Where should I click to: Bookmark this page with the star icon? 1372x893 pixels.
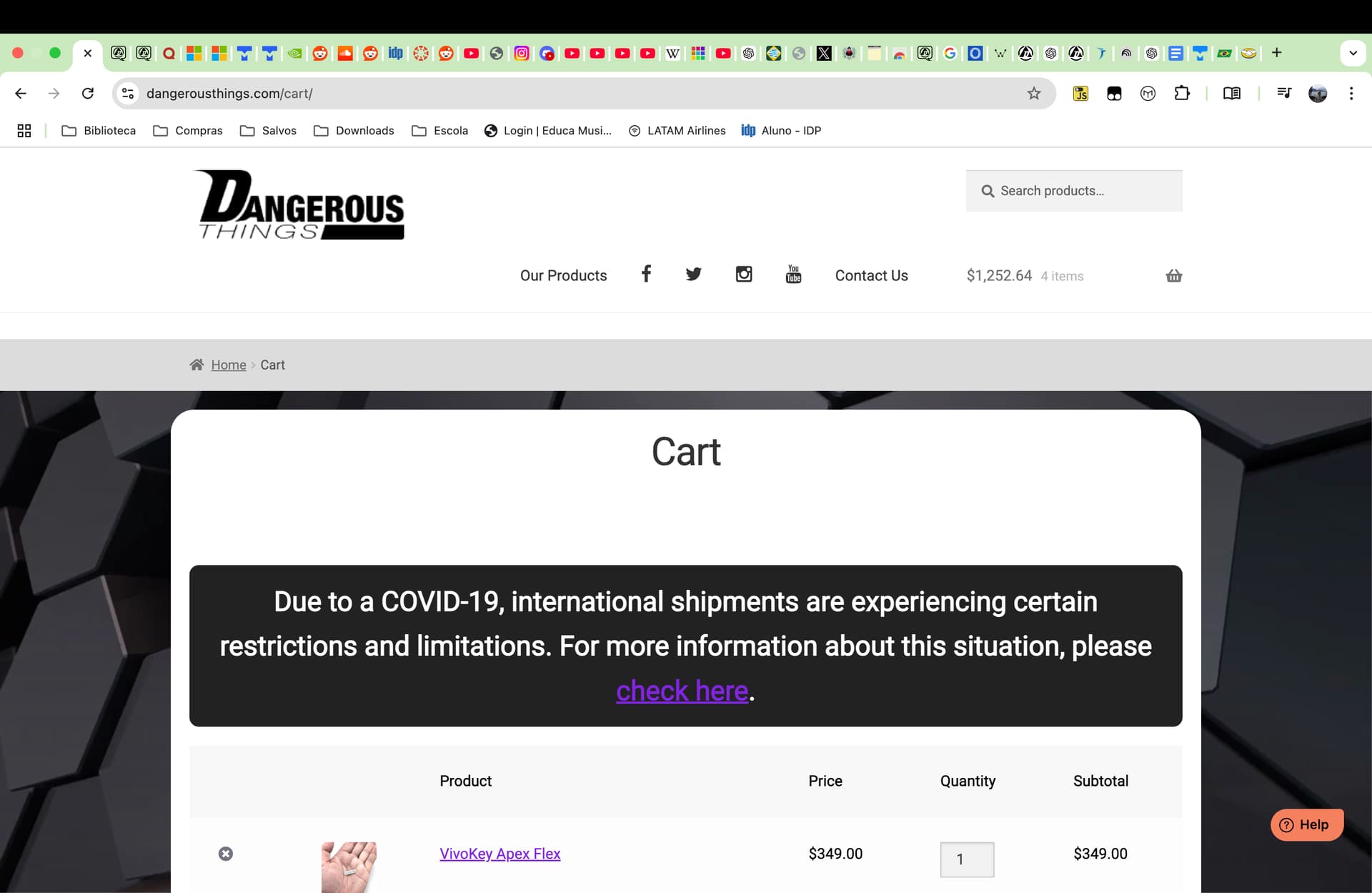(1034, 94)
